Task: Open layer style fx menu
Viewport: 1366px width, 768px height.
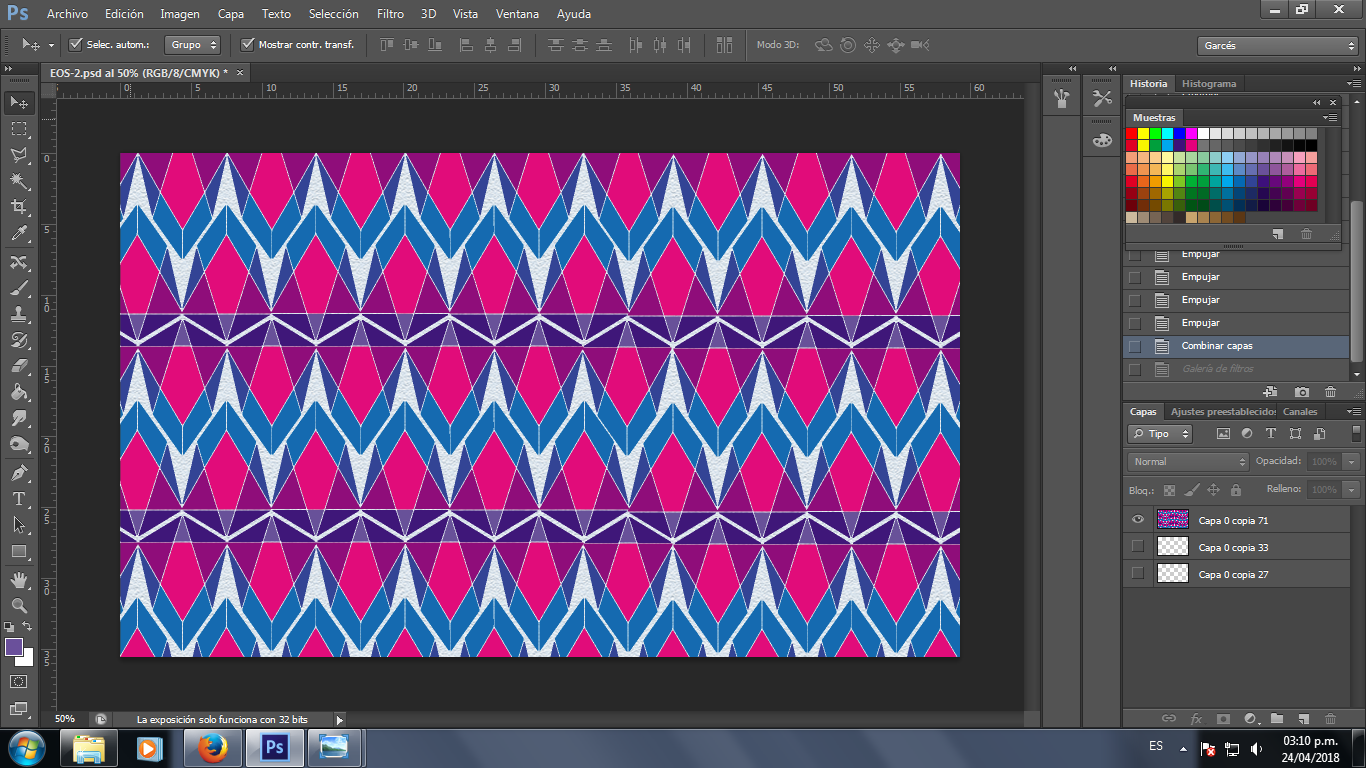Action: tap(1196, 718)
